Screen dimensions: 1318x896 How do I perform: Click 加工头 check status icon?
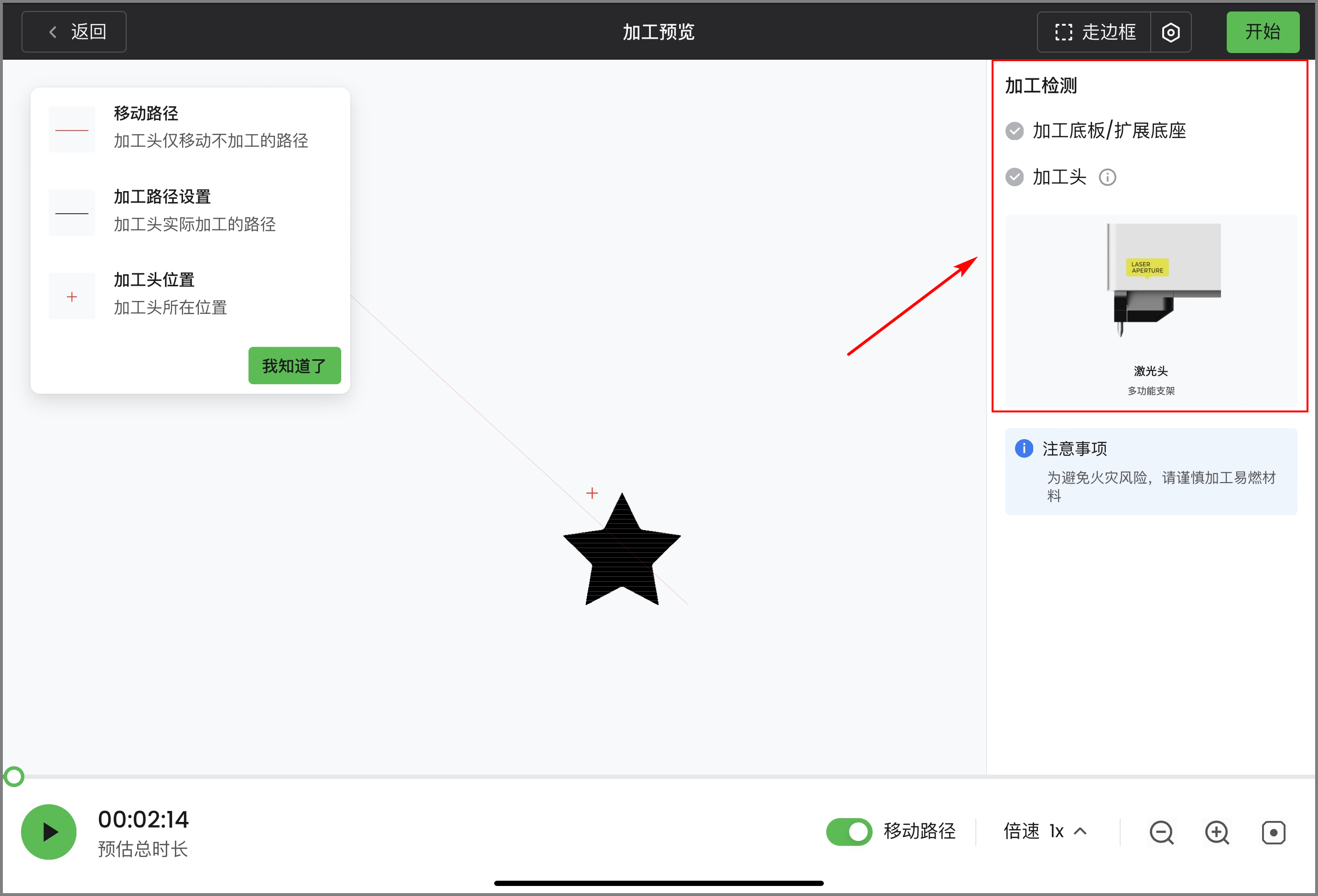(x=1015, y=177)
